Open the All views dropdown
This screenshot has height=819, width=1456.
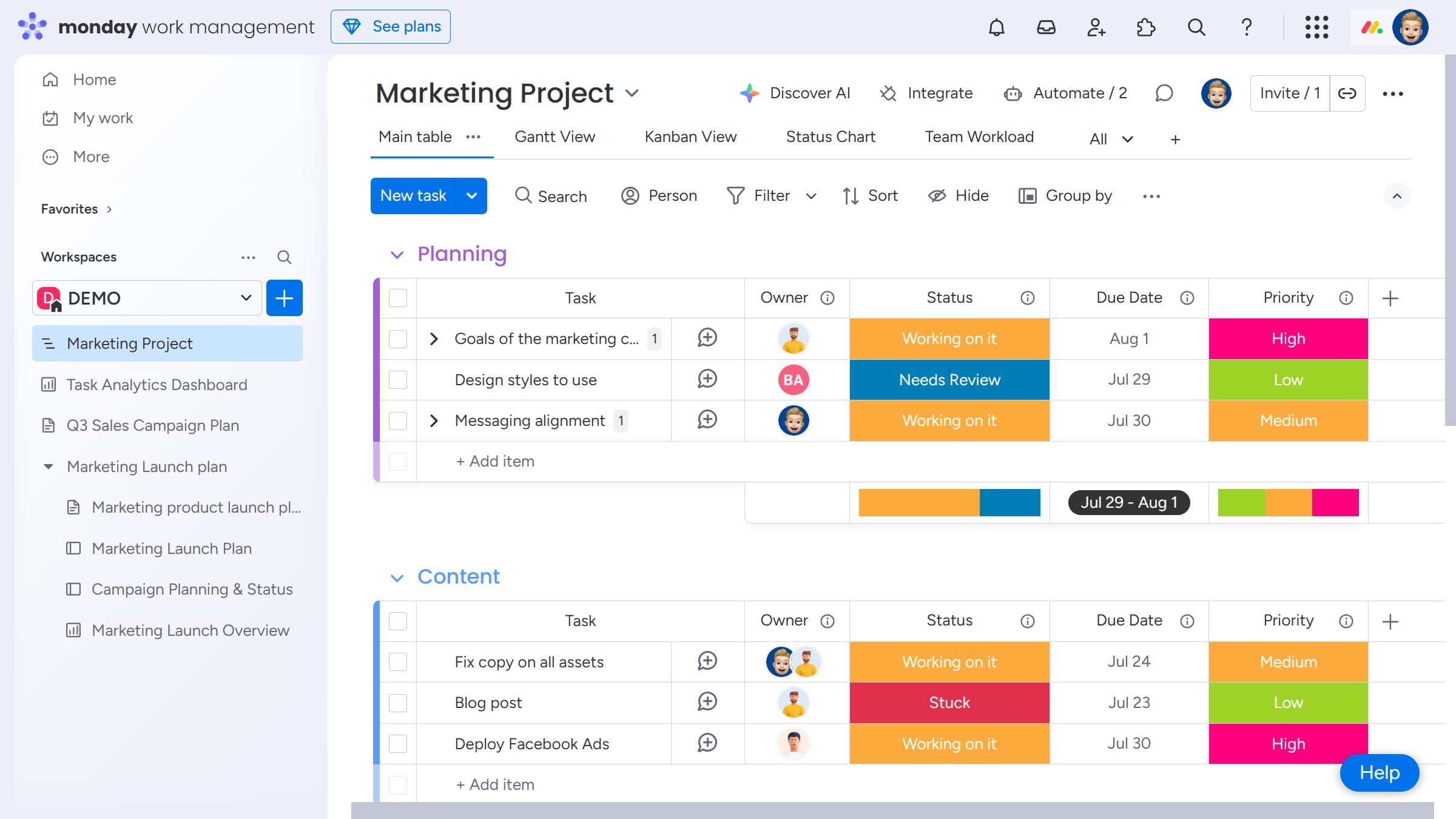coord(1111,140)
